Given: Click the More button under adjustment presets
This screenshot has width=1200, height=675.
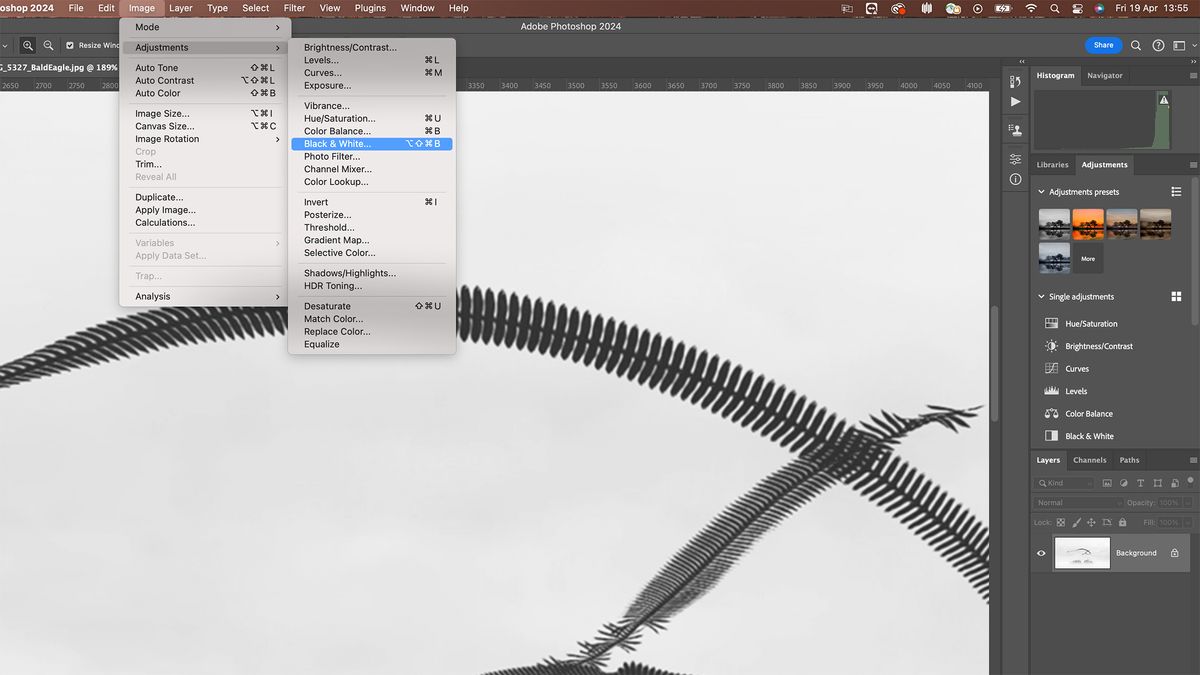Looking at the screenshot, I should [x=1087, y=258].
